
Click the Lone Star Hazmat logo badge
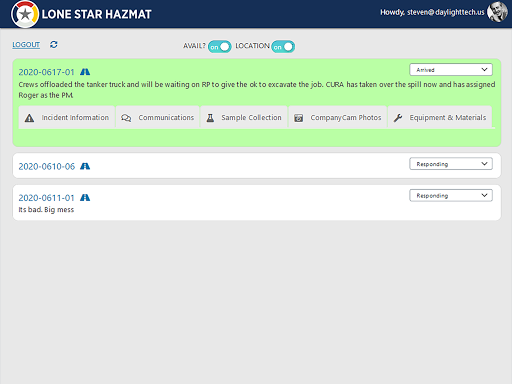pos(25,14)
